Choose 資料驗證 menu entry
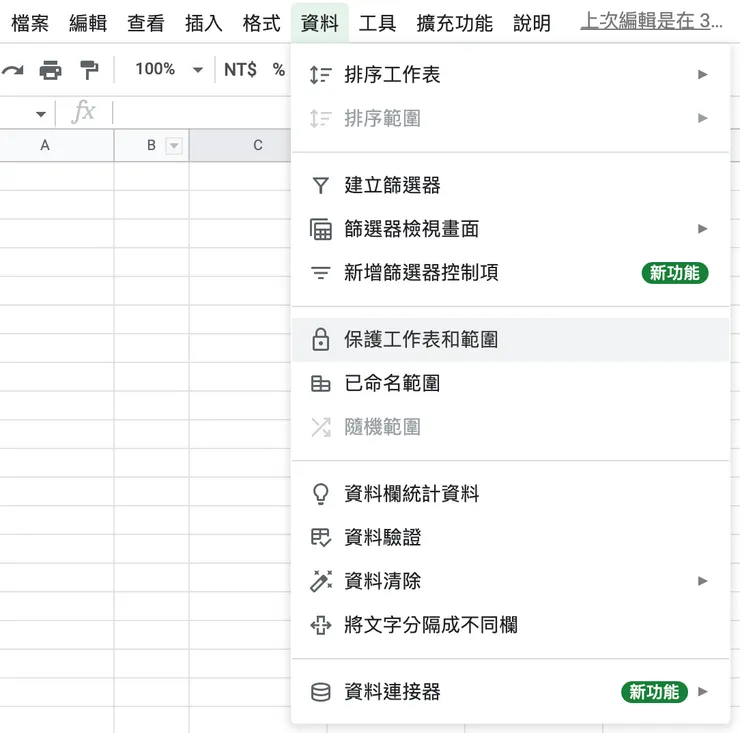This screenshot has height=733, width=740. [510, 538]
